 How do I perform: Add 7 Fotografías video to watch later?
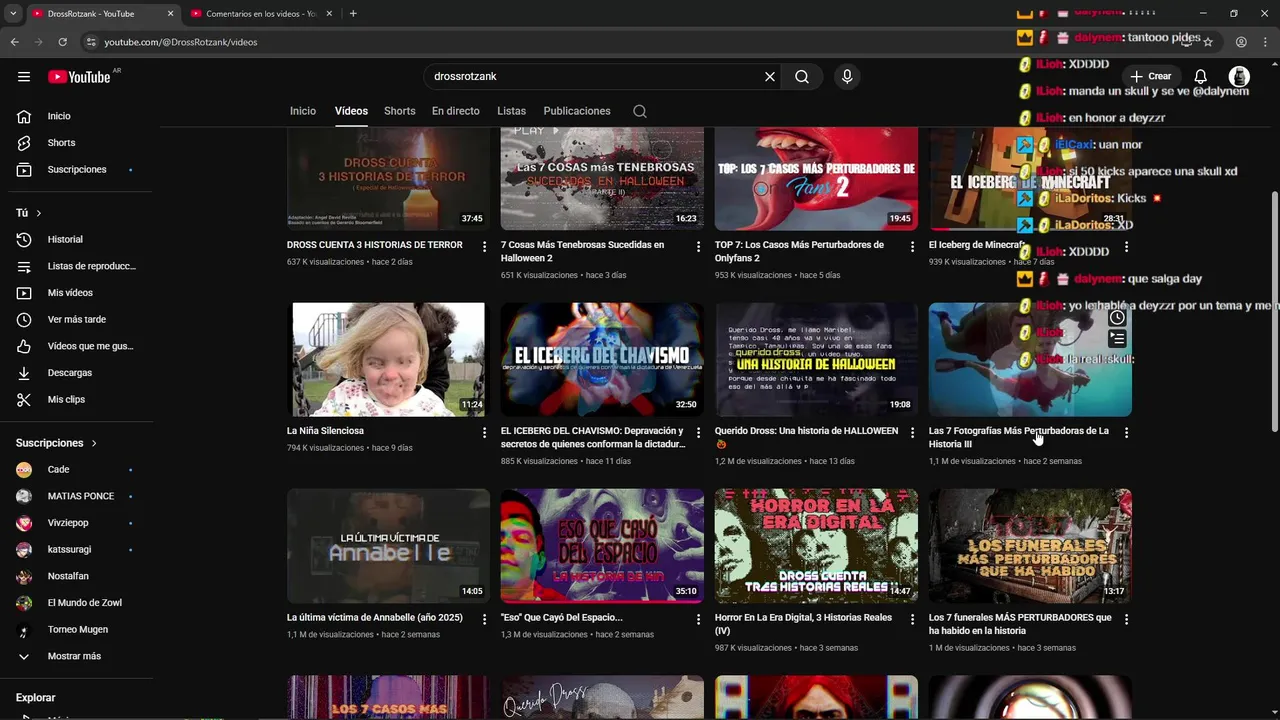click(x=1117, y=318)
